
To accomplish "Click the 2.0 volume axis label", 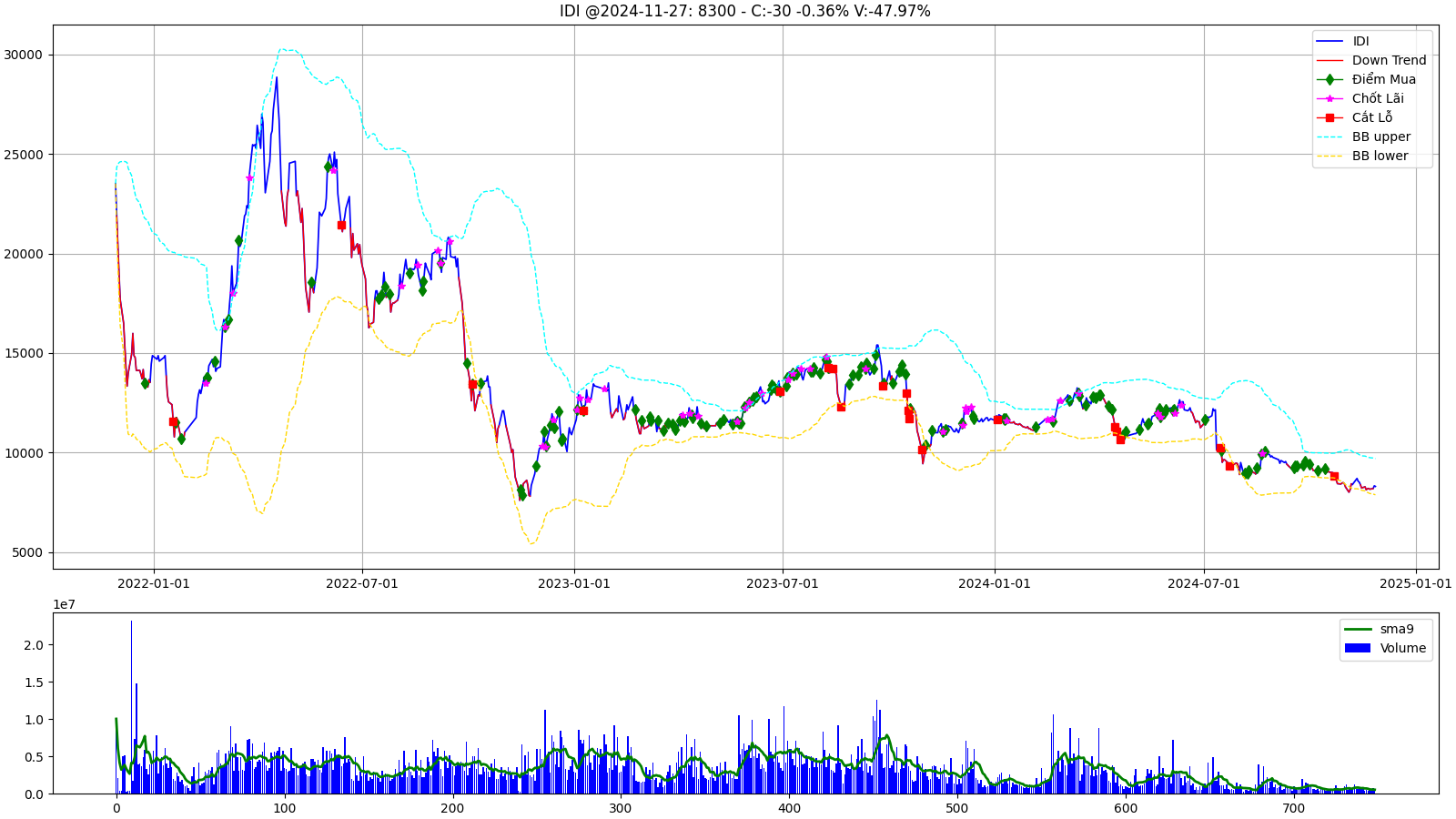I will 33,645.
